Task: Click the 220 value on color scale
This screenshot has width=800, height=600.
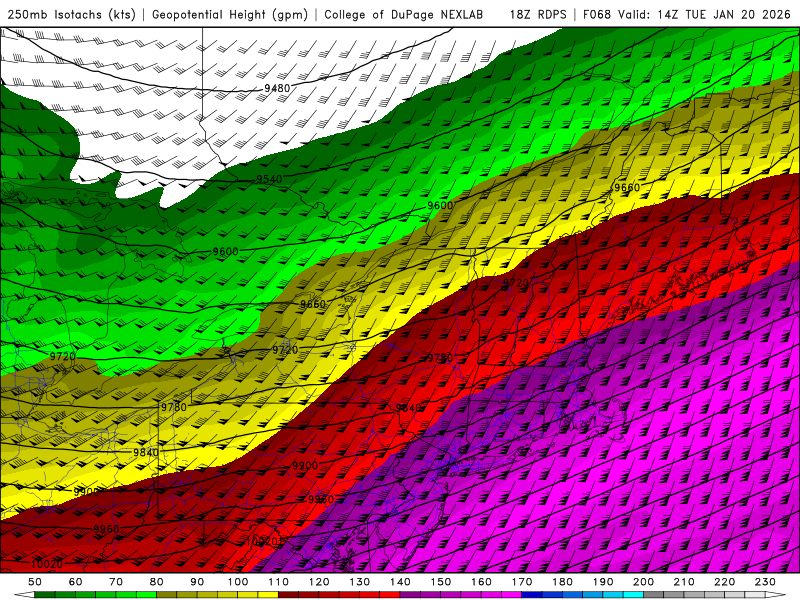Action: pos(724,582)
